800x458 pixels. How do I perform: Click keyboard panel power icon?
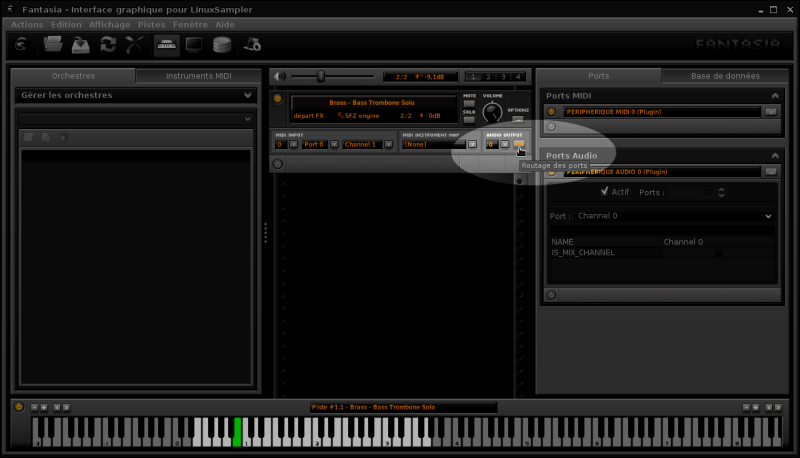click(19, 407)
